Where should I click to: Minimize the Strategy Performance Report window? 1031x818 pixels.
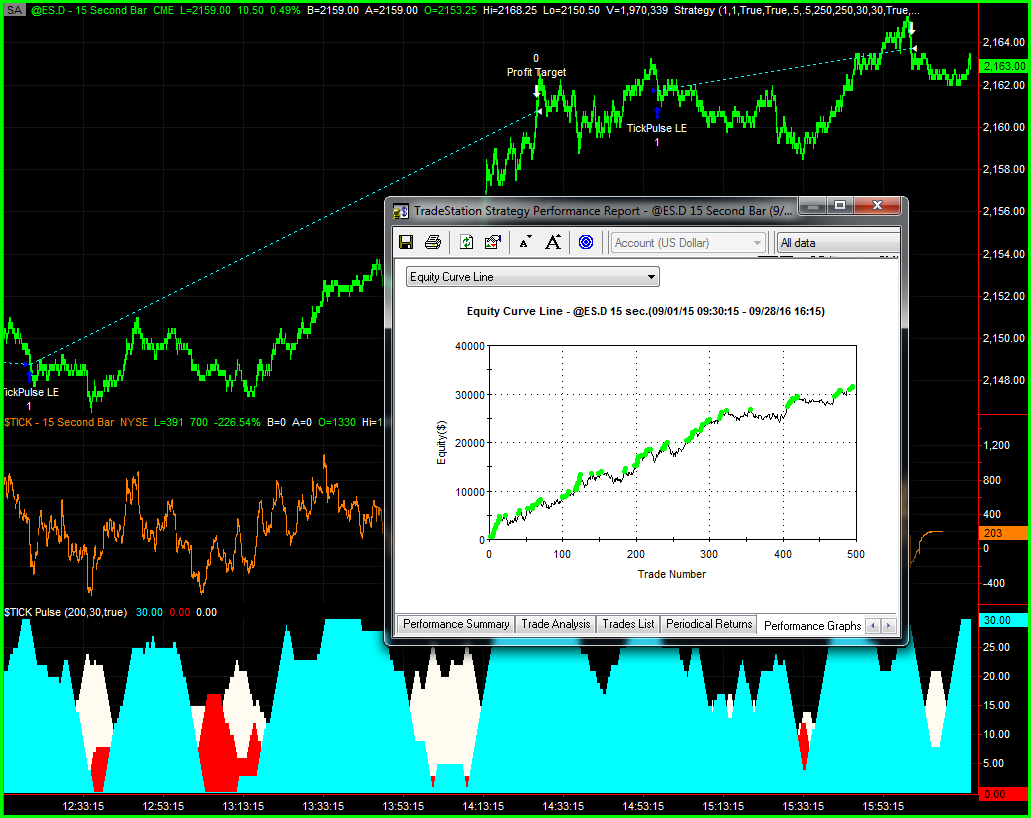pos(813,206)
